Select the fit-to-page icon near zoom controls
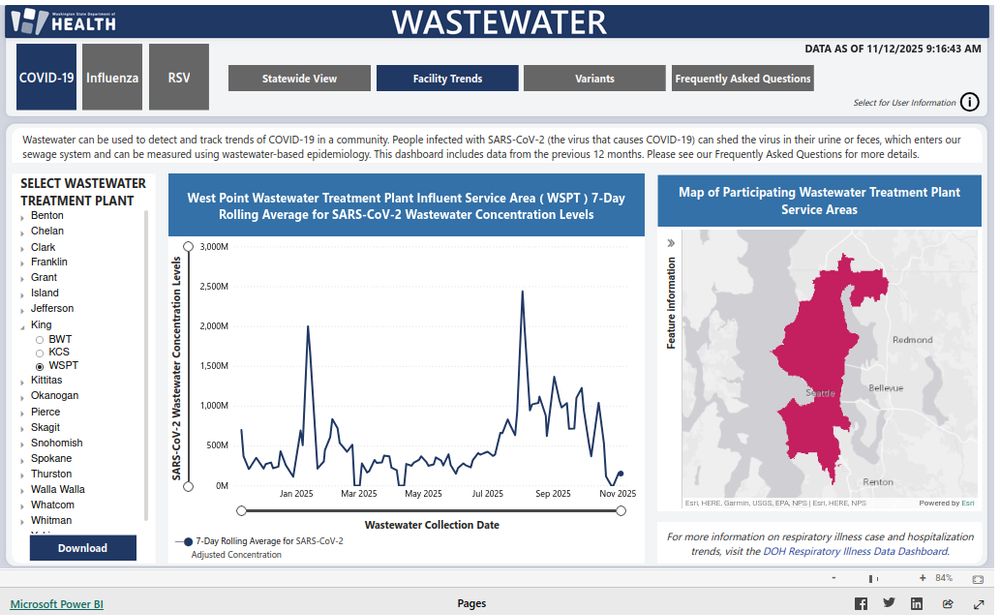This screenshot has width=1000, height=616. tap(978, 577)
